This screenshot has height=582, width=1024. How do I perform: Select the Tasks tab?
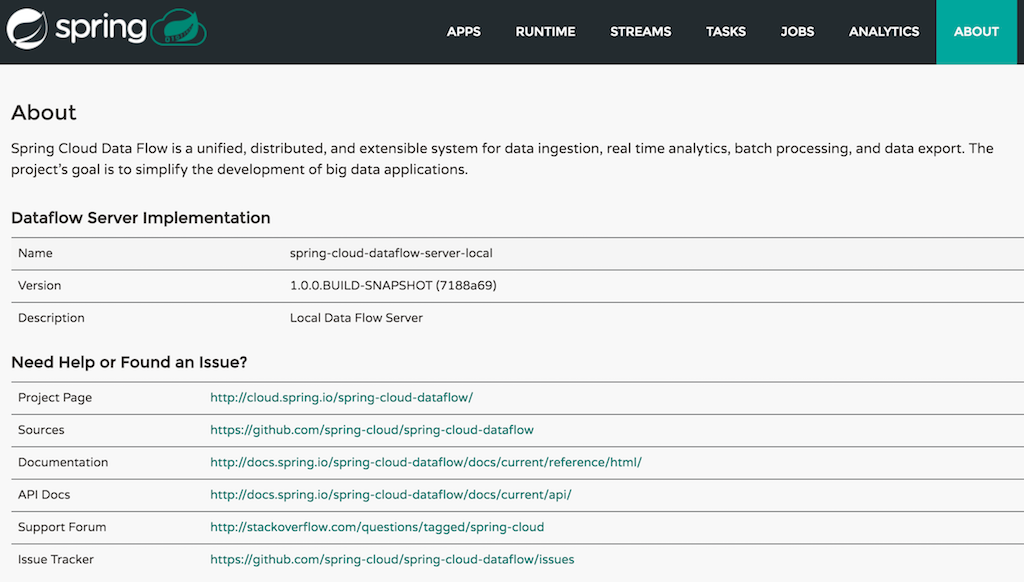click(726, 32)
